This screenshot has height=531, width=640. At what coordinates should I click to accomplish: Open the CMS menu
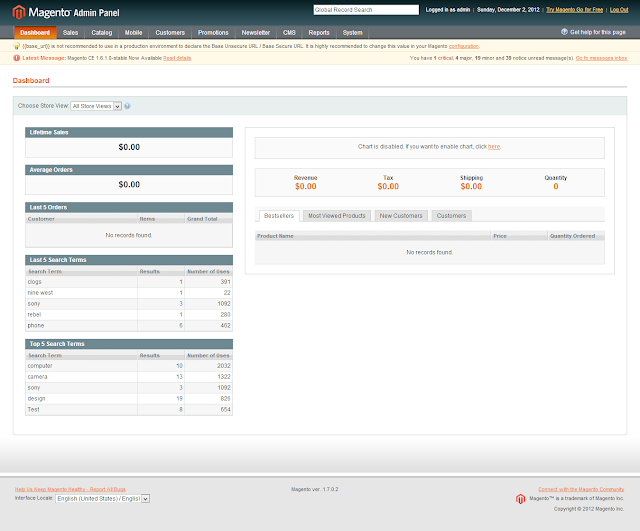pos(289,33)
